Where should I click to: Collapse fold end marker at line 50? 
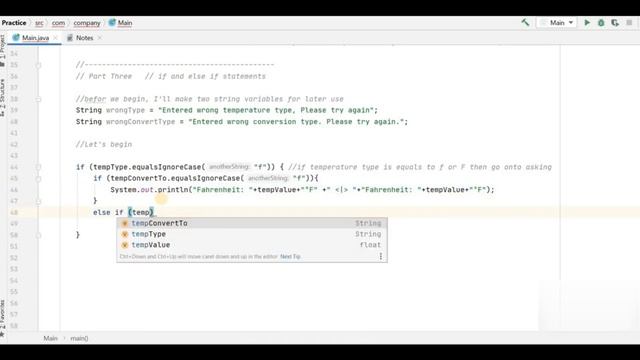pyautogui.click(x=38, y=235)
